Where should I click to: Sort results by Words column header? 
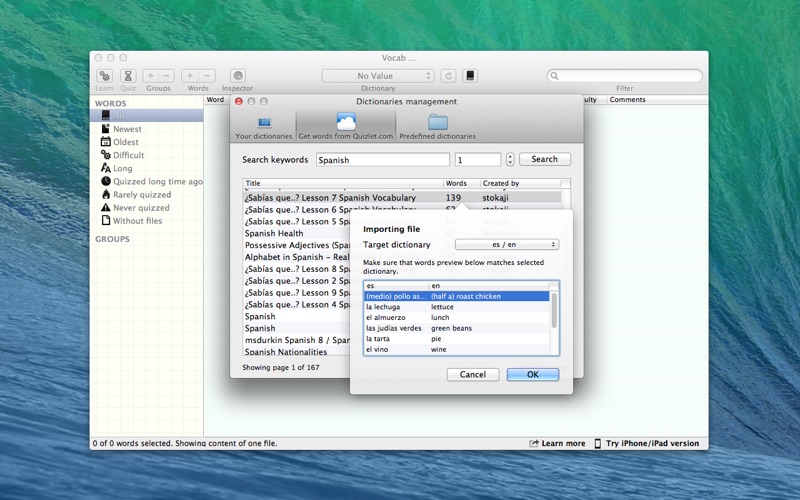(462, 183)
